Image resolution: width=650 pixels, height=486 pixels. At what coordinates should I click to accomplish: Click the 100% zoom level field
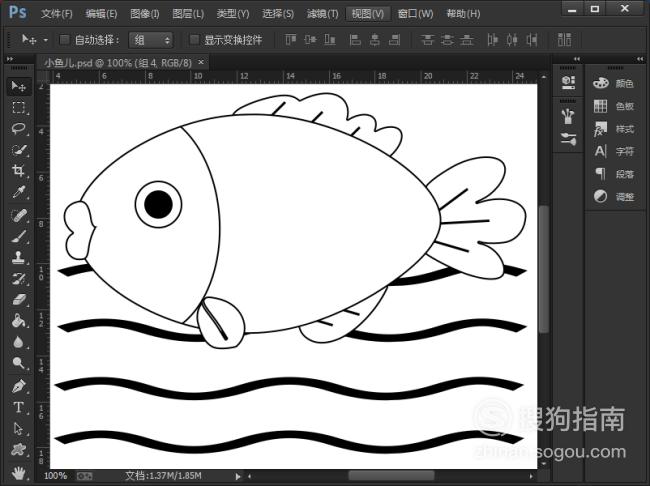(x=56, y=476)
